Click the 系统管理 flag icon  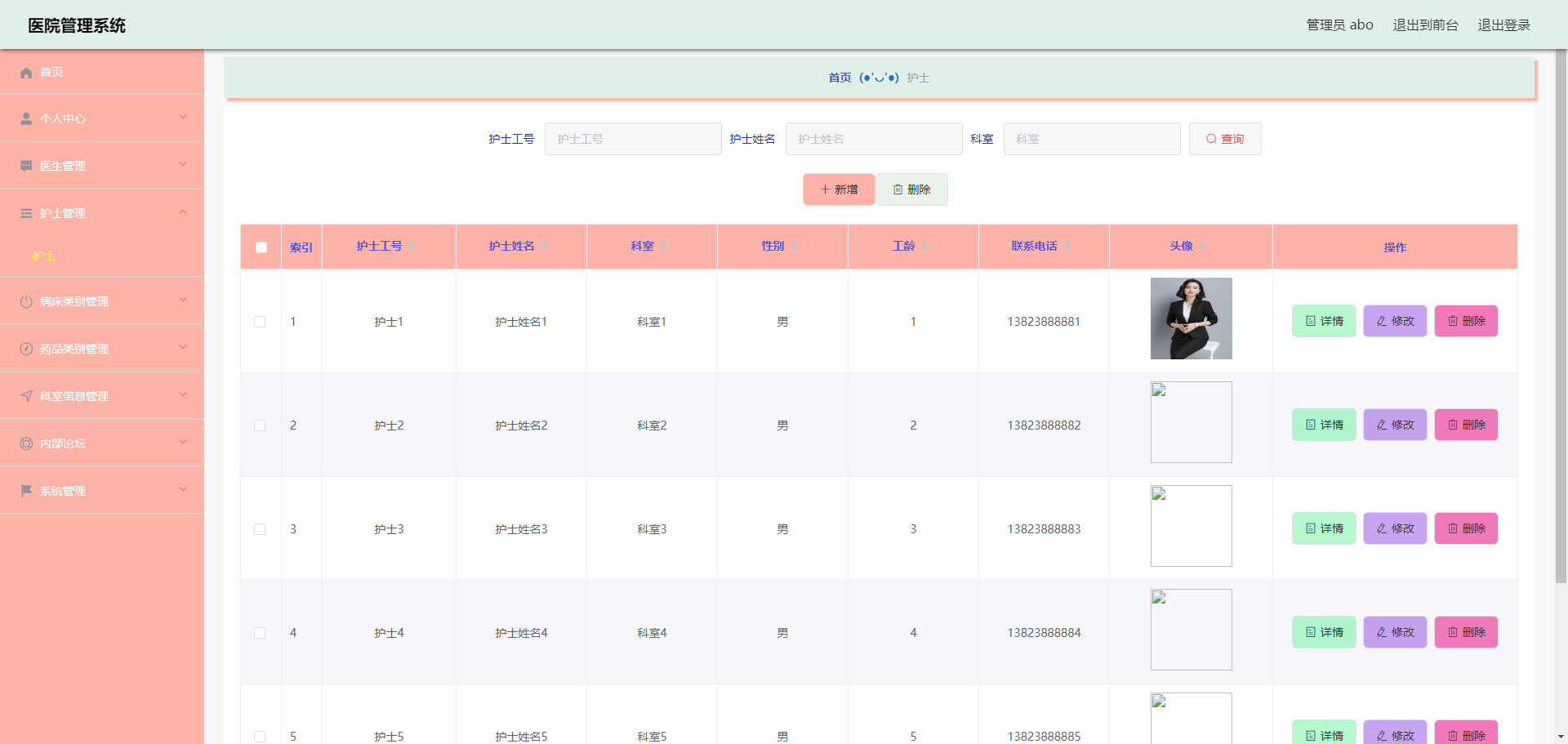tap(26, 492)
